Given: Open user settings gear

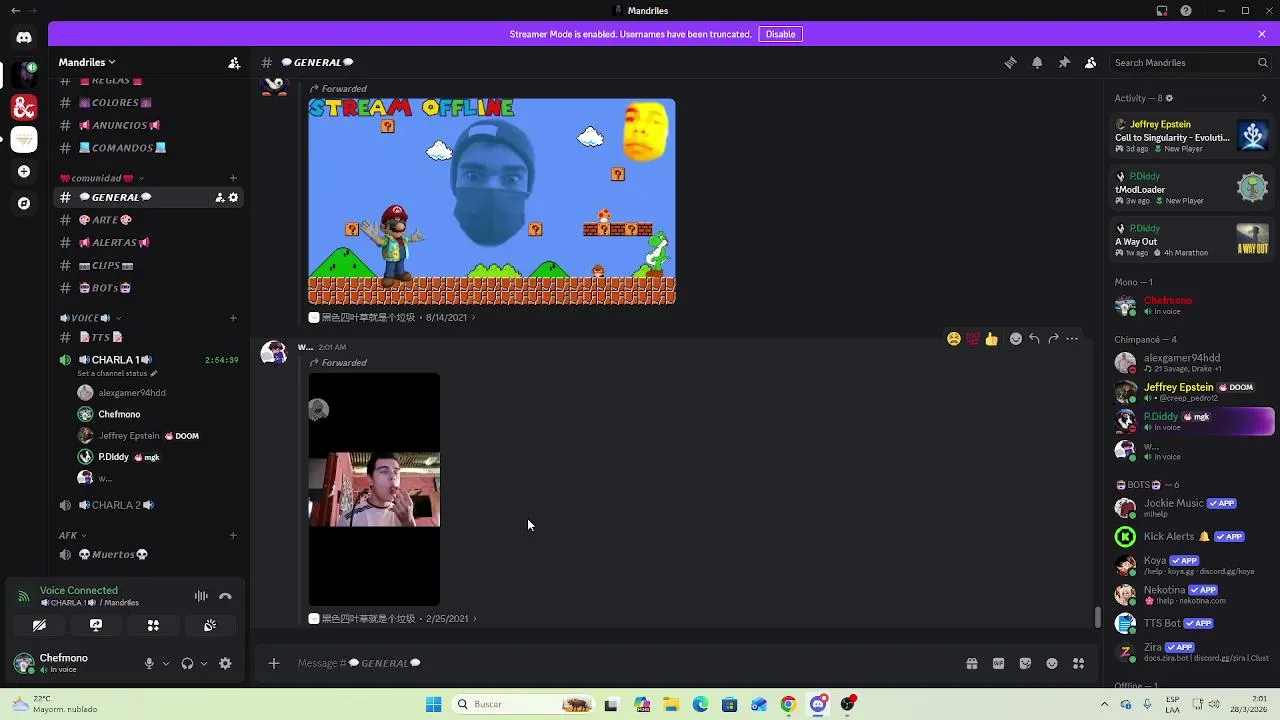Looking at the screenshot, I should tap(225, 663).
